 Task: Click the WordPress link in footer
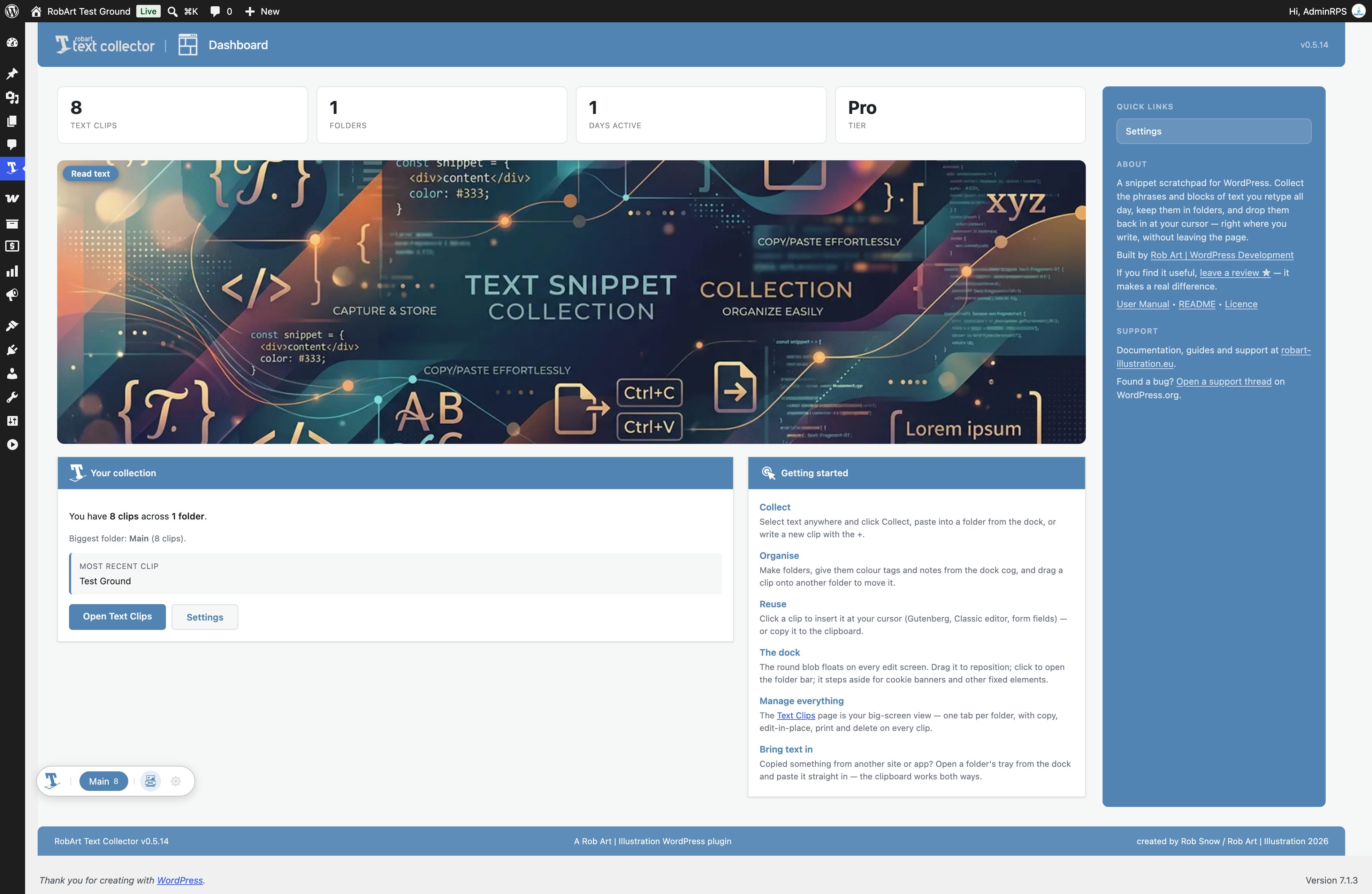180,880
